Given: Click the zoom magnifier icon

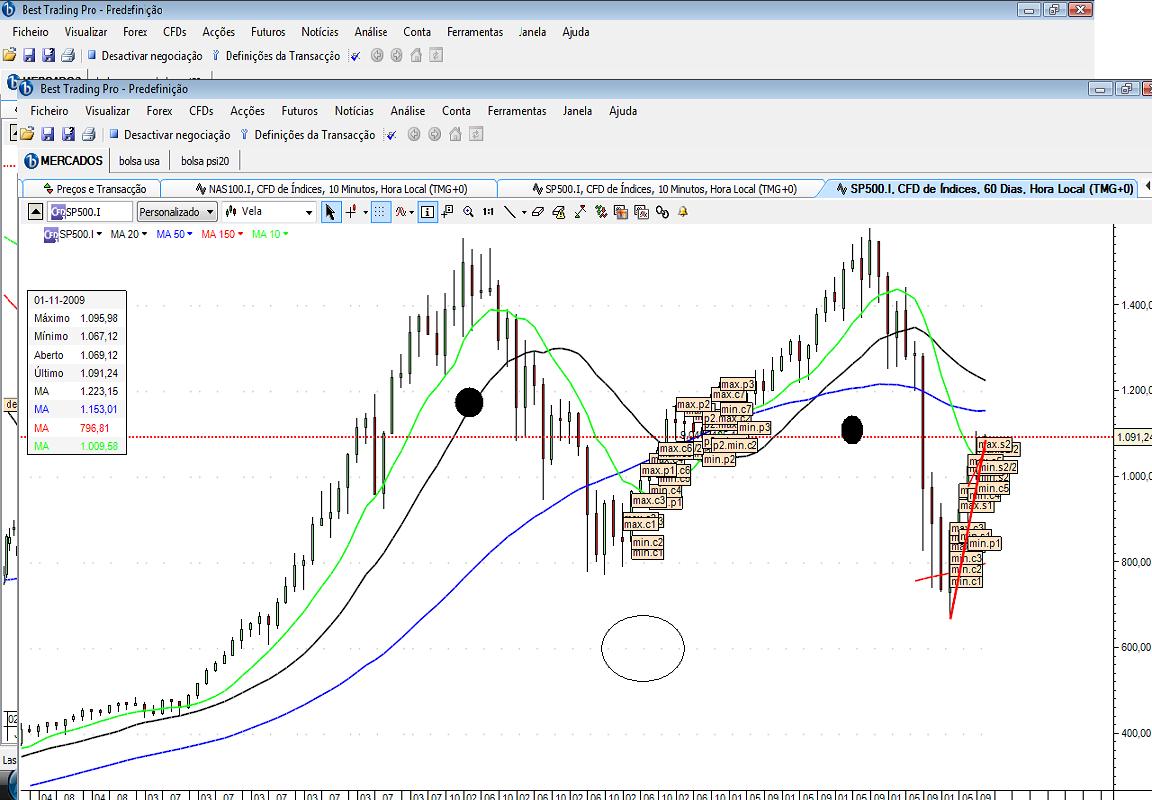Looking at the screenshot, I should pyautogui.click(x=469, y=212).
